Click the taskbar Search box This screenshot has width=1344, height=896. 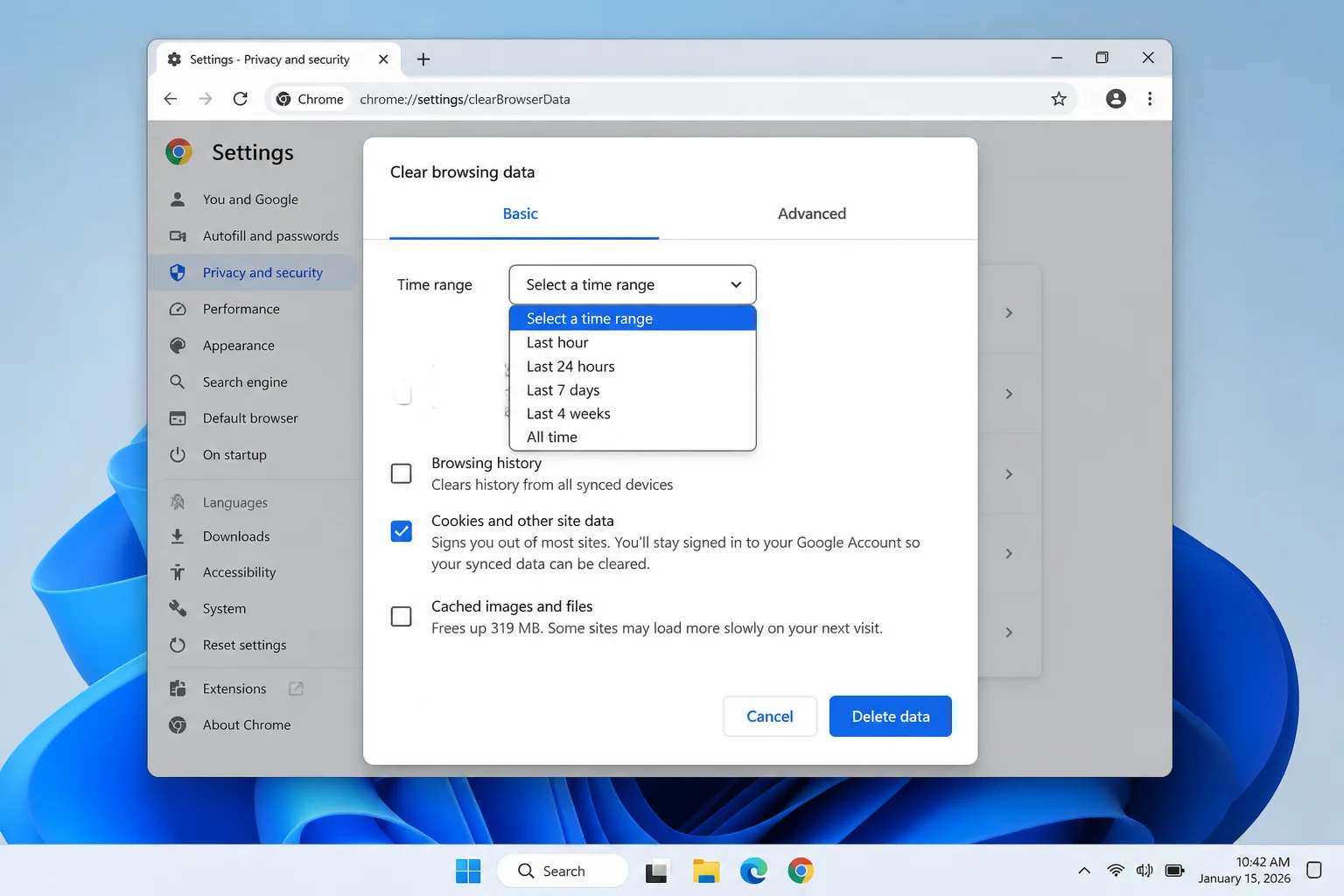click(x=563, y=871)
